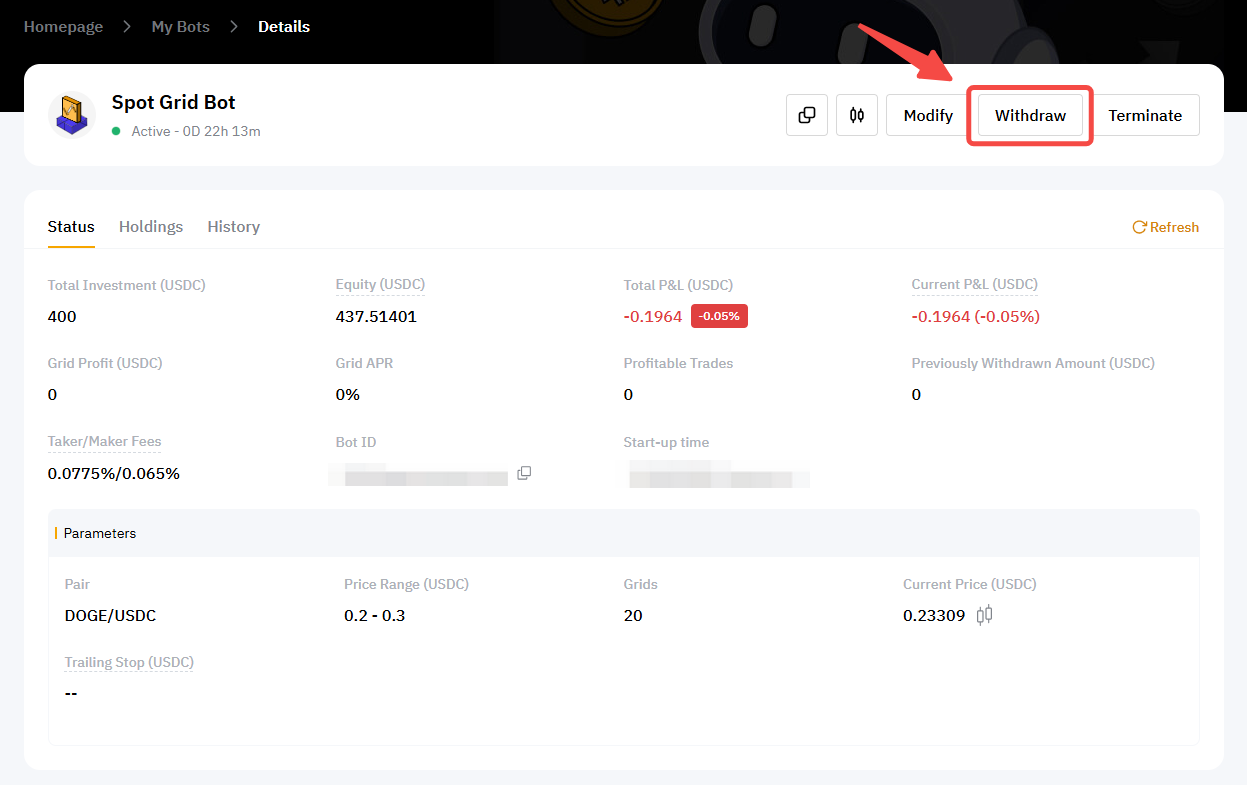
Task: Click the red -0.05% badge
Action: (719, 316)
